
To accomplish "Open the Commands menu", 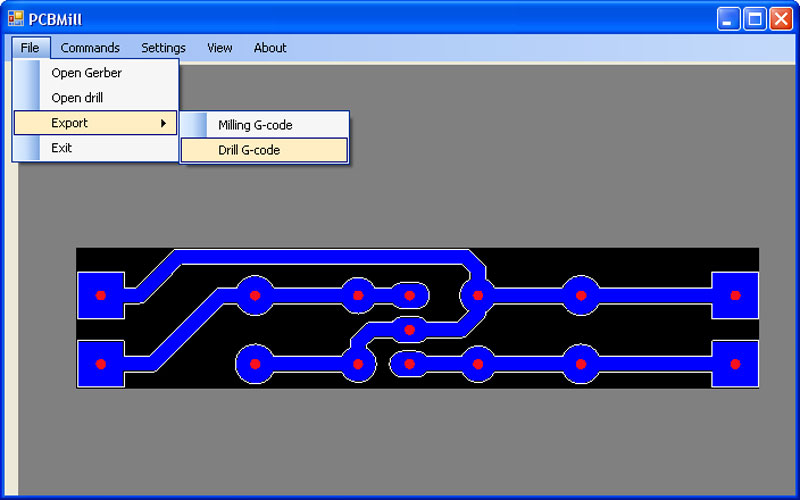I will pyautogui.click(x=90, y=48).
